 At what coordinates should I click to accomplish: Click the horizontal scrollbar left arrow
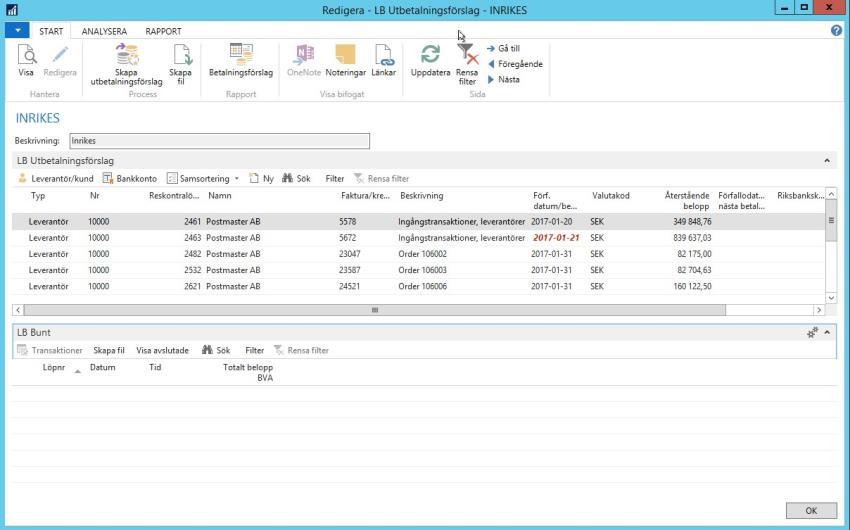[x=18, y=310]
